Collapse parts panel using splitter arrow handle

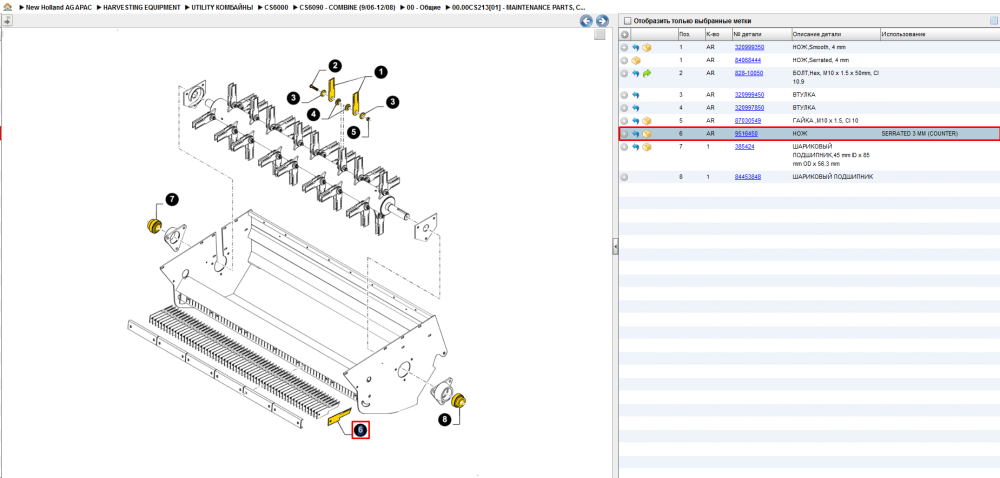(x=615, y=246)
